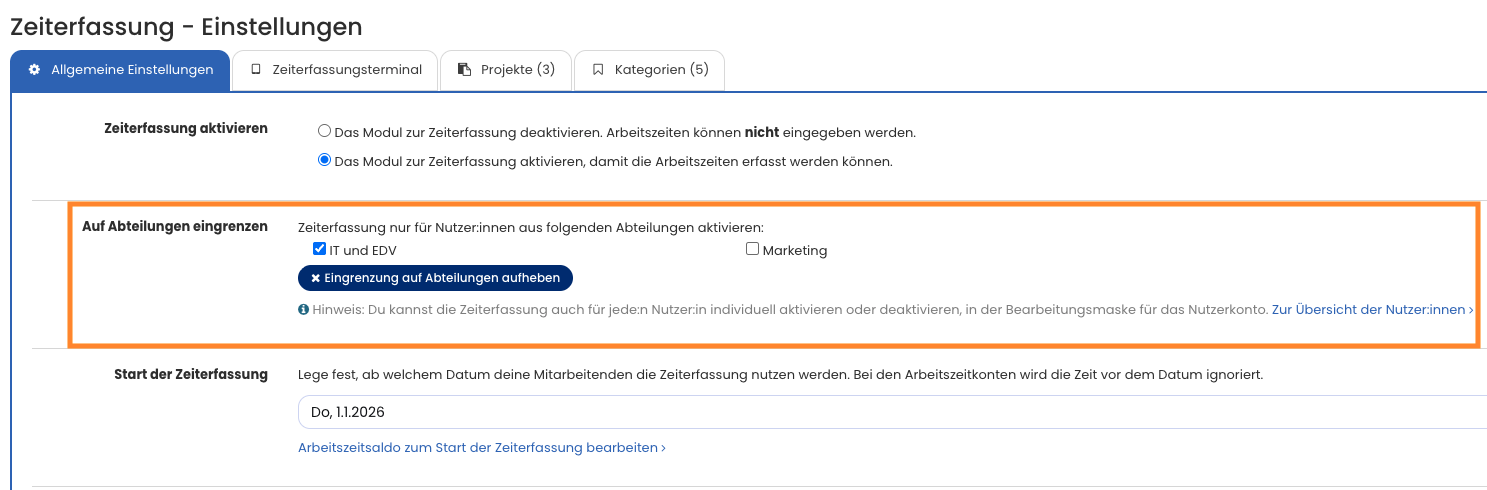The width and height of the screenshot is (1487, 490).
Task: Follow Arbeitszeitsaldo zum Start der Zeiterfassung link
Action: pyautogui.click(x=478, y=448)
